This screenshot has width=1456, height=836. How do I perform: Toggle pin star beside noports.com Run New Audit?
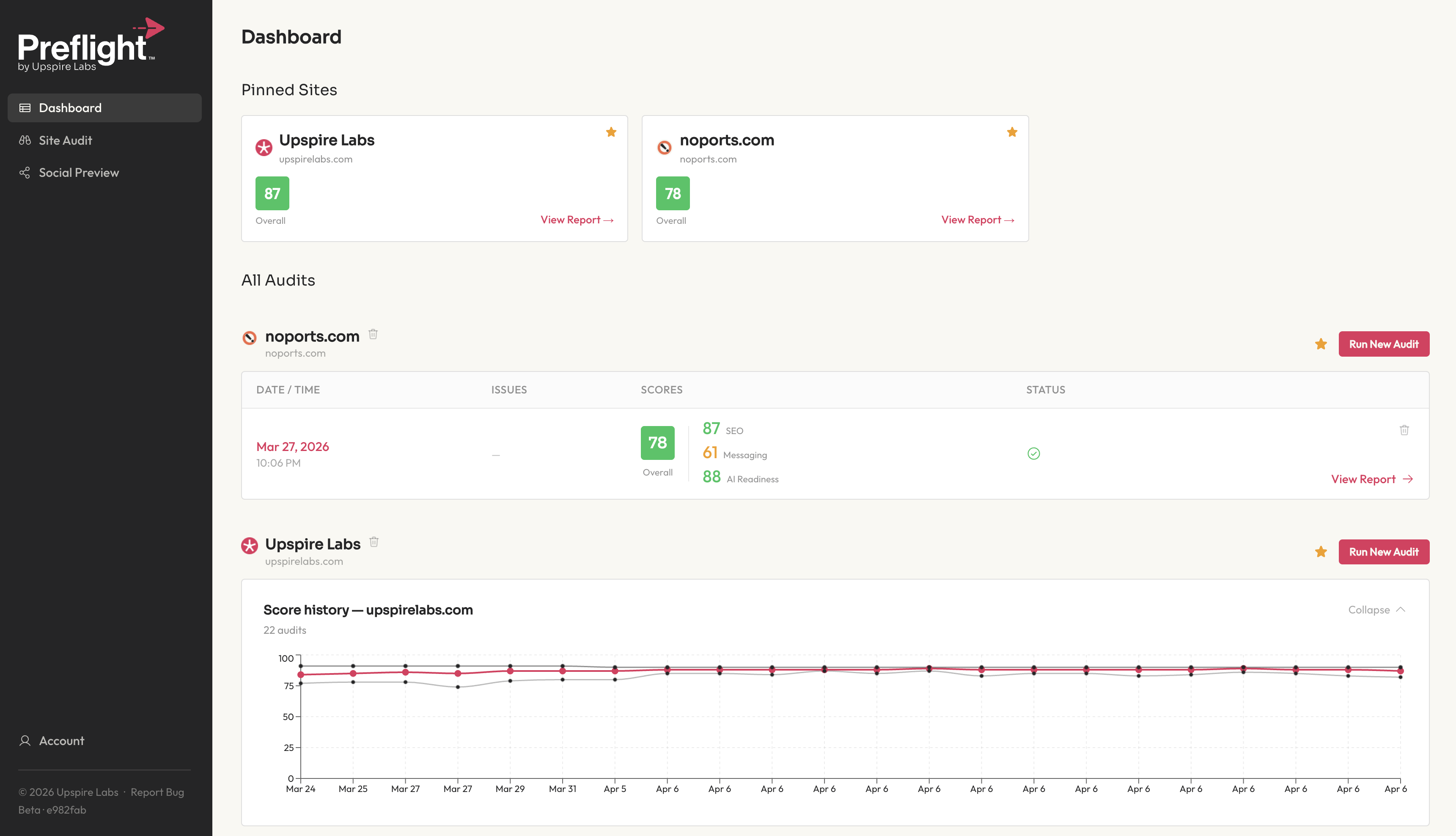(1321, 344)
